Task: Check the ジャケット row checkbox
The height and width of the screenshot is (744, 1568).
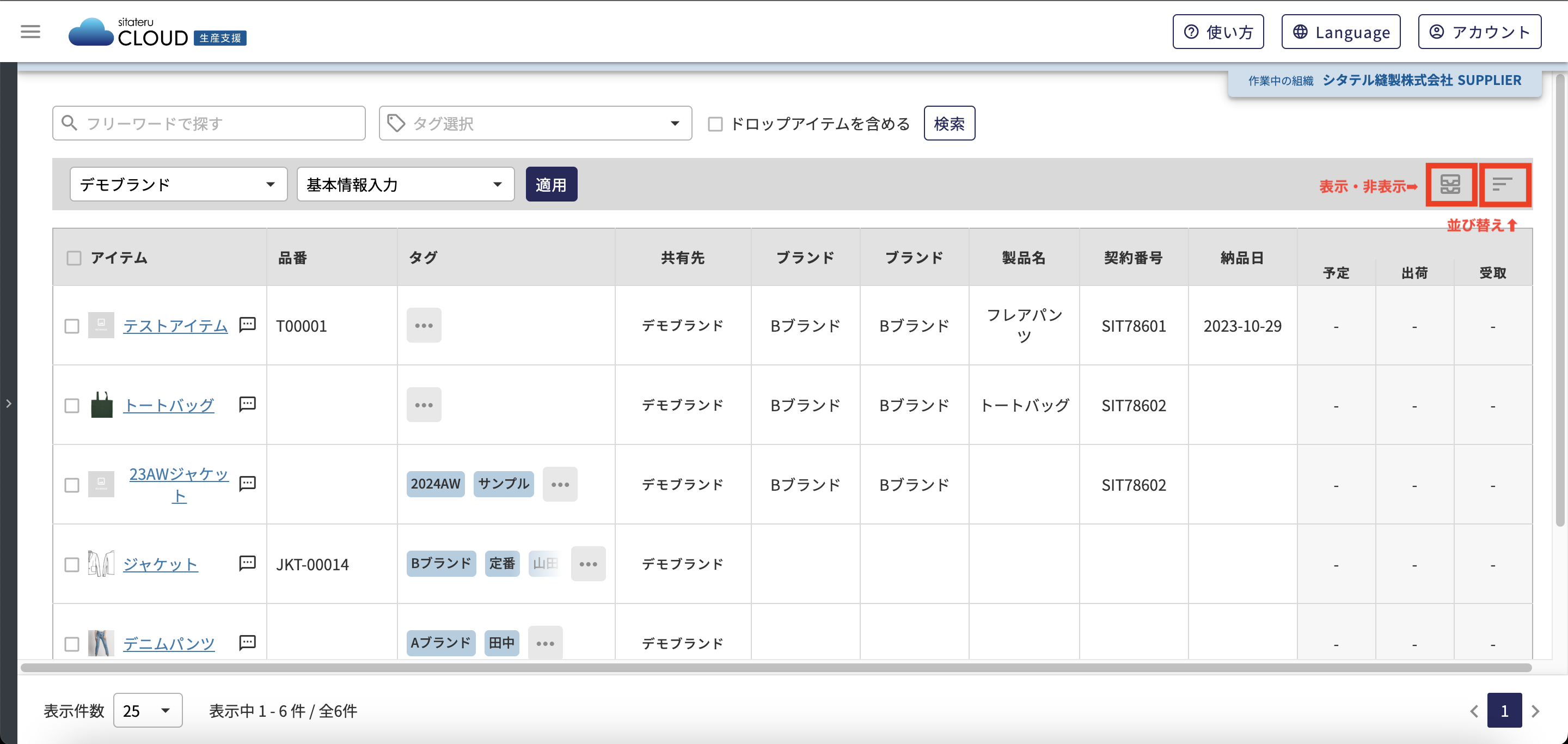Action: (72, 564)
